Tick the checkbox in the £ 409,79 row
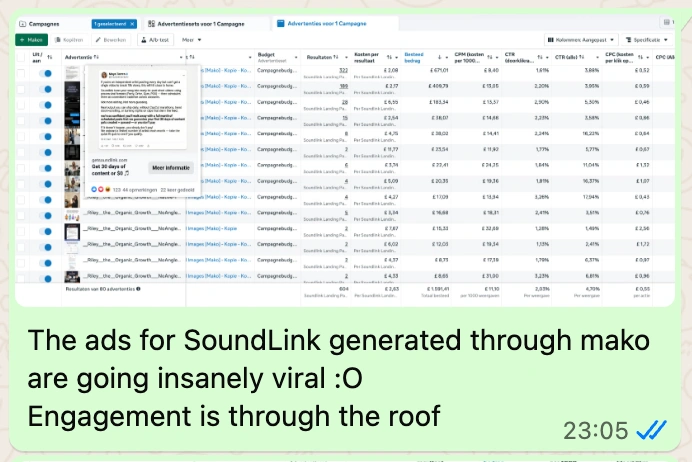The height and width of the screenshot is (462, 692). point(21,89)
